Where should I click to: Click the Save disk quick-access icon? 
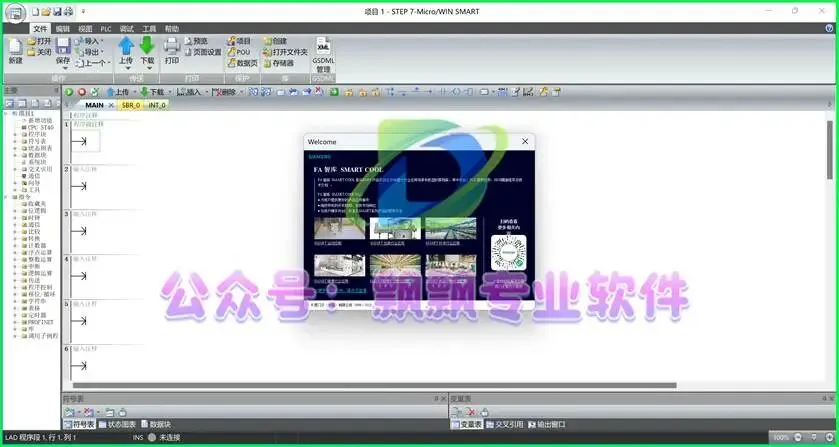57,11
